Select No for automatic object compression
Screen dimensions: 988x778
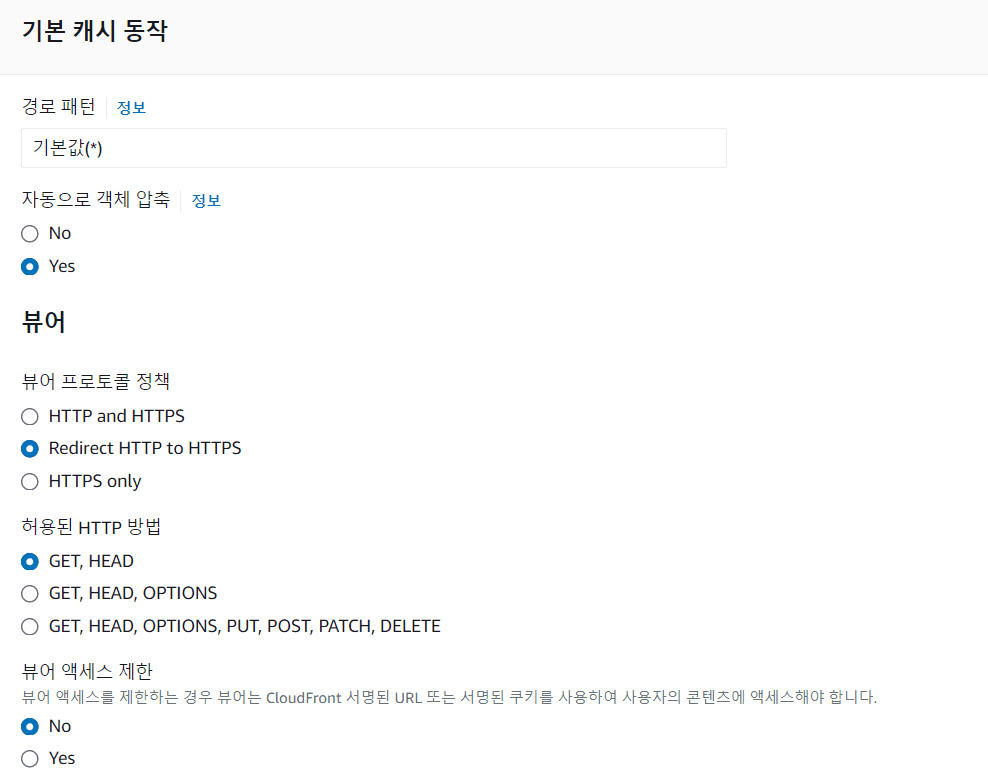(30, 233)
